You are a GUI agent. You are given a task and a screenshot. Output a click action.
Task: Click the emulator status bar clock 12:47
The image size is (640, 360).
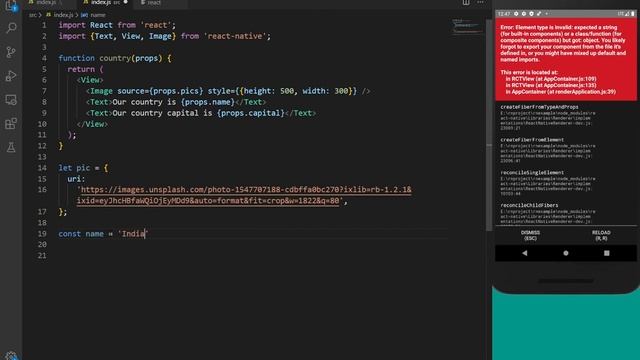504,14
